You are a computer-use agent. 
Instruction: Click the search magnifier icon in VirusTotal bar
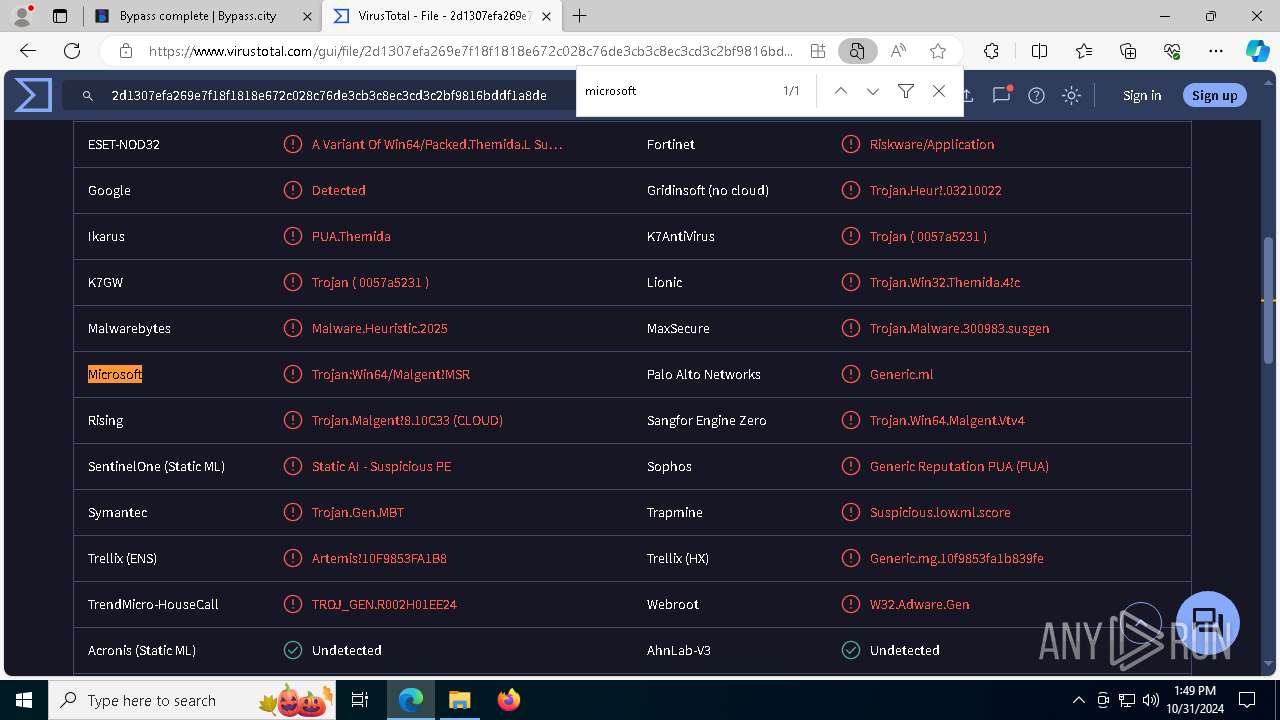click(88, 95)
